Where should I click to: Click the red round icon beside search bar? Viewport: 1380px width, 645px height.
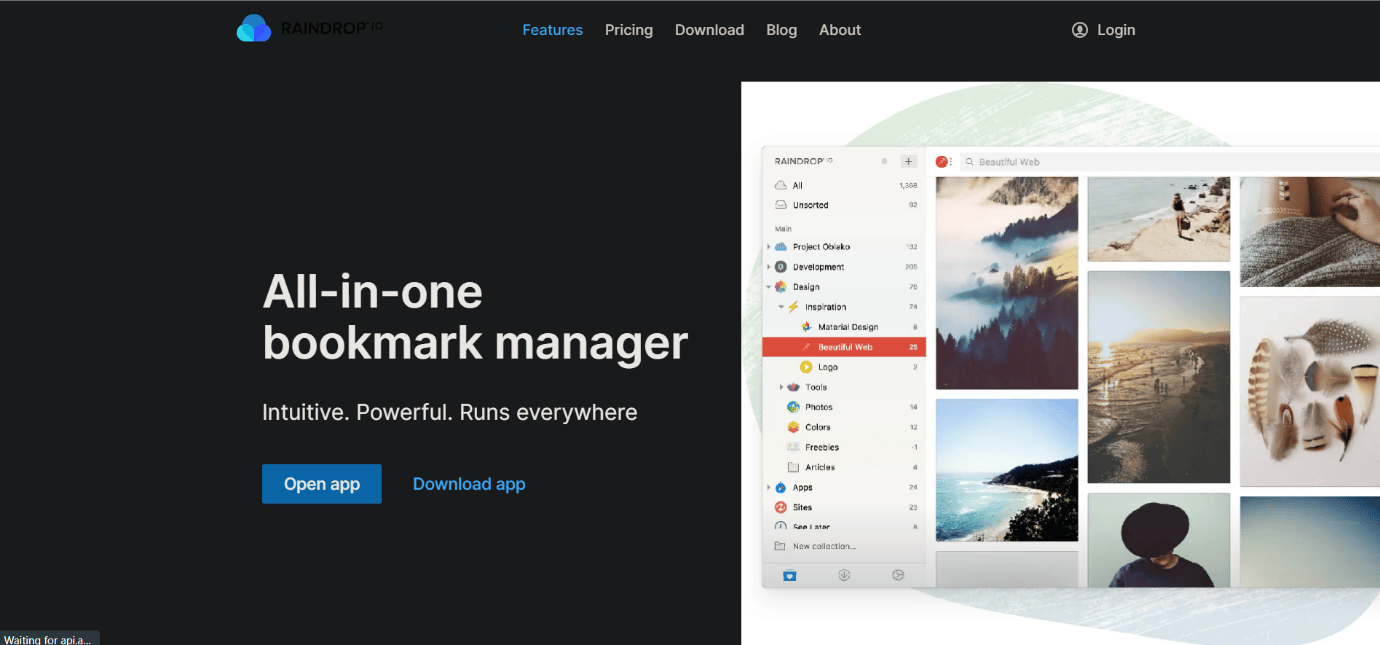click(941, 161)
